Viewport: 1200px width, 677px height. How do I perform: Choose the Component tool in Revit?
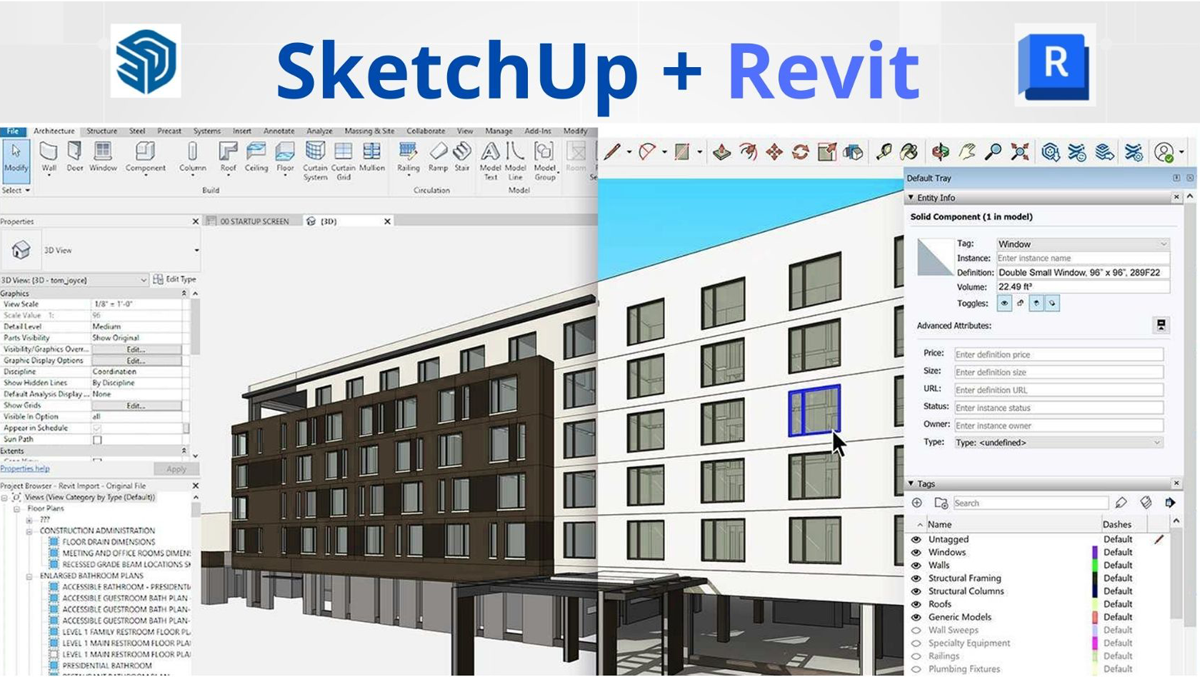click(x=146, y=156)
